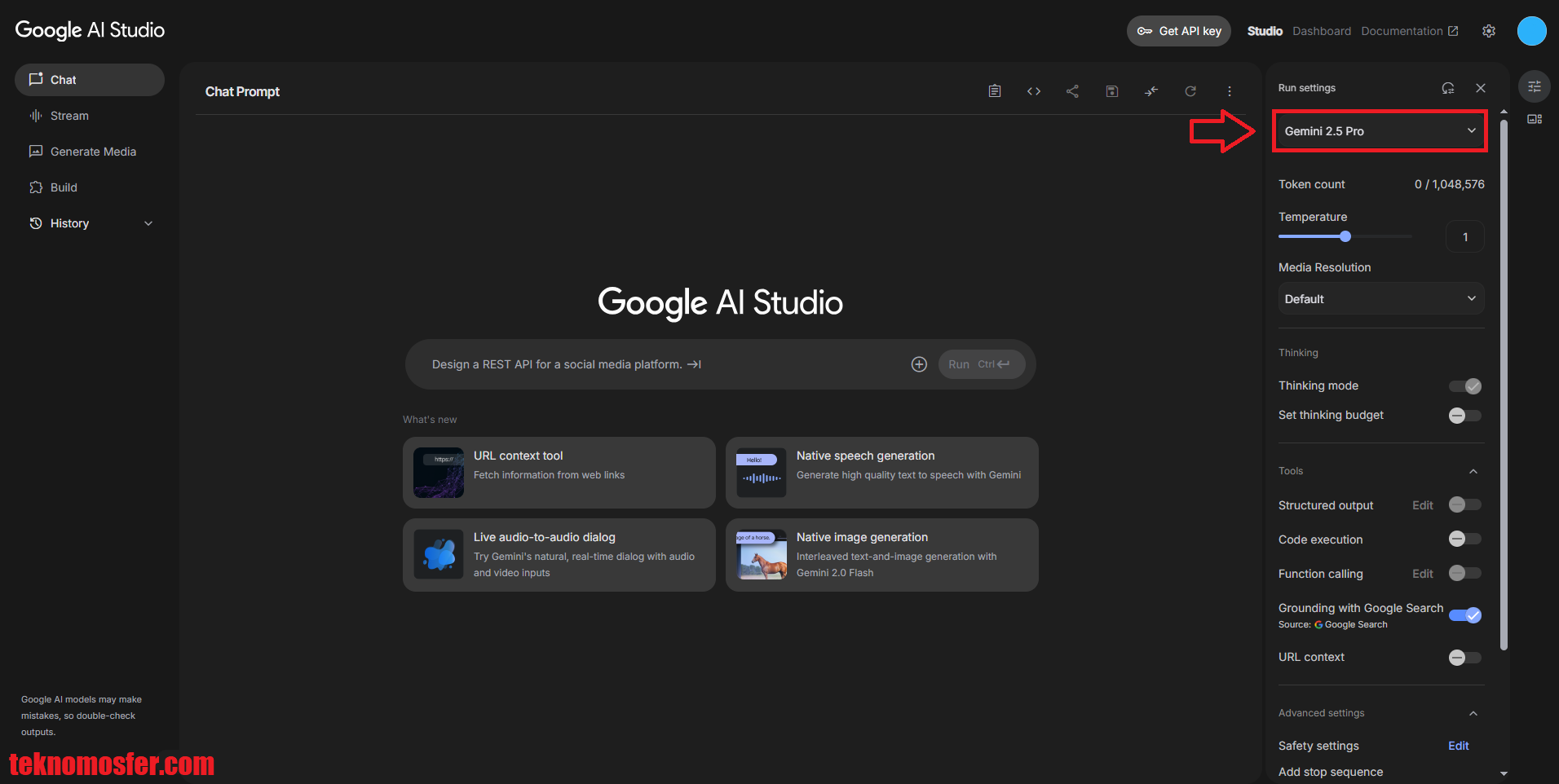Click the Run settings scrollbar

pos(1504,383)
